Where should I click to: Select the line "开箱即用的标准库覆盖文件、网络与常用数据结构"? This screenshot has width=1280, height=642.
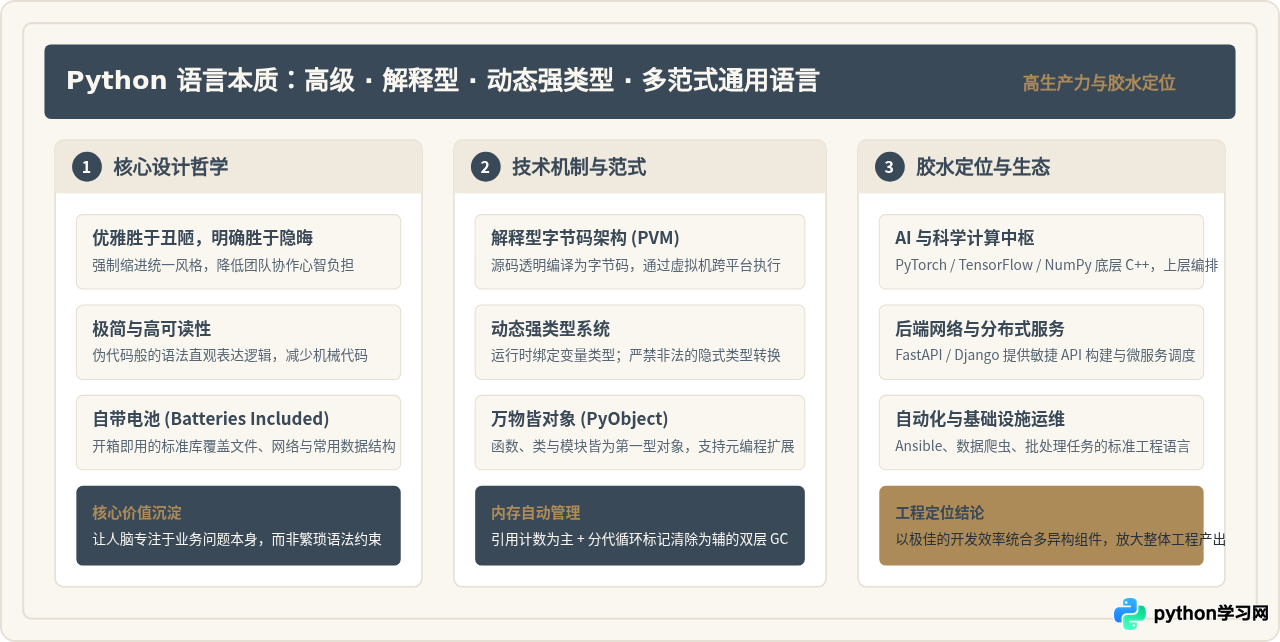click(x=244, y=446)
